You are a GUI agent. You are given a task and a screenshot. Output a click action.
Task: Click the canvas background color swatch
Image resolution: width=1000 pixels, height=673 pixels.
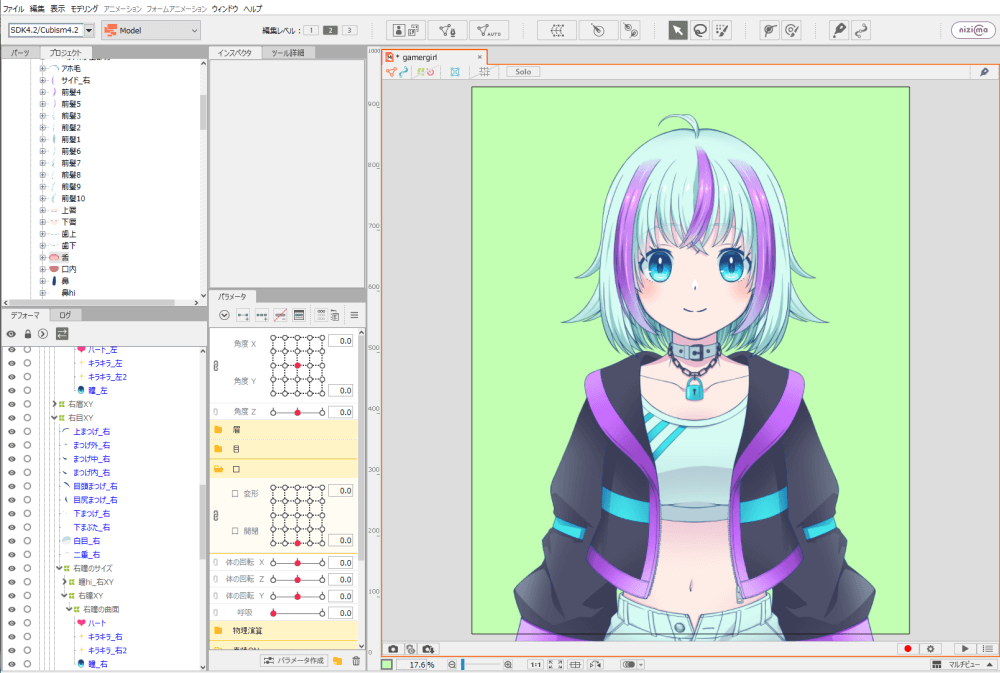[x=387, y=665]
